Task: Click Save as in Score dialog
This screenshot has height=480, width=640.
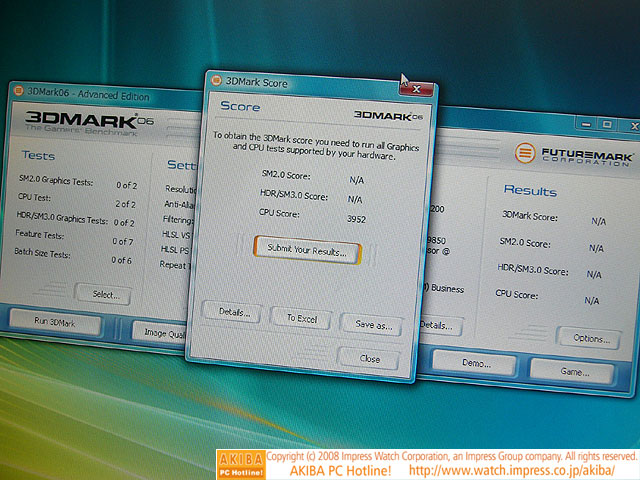Action: pos(372,325)
